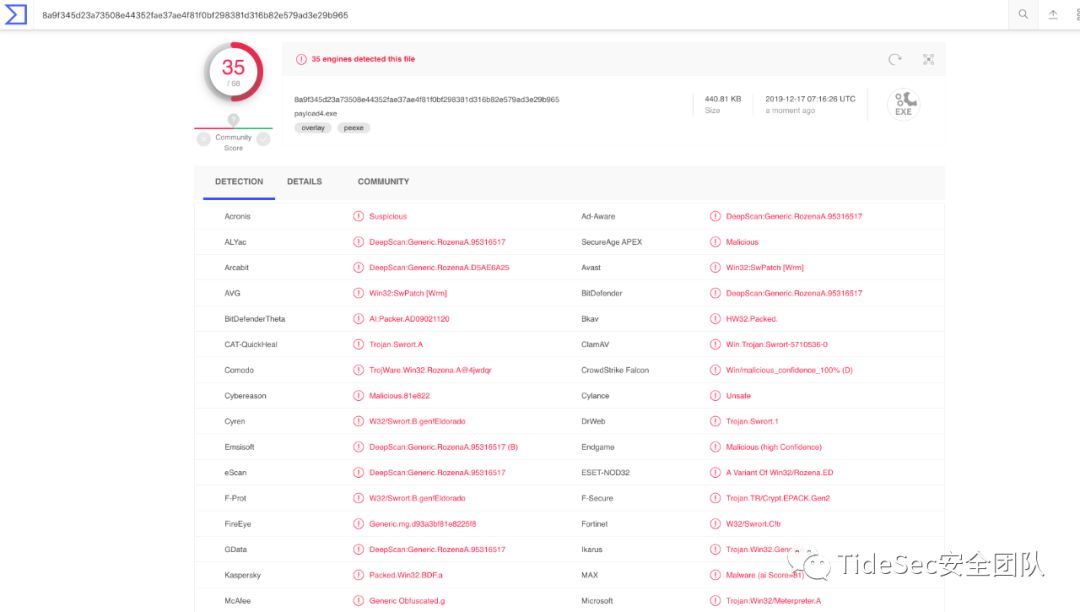The width and height of the screenshot is (1080, 612).
Task: Click alert icon for AVG result
Action: (358, 293)
